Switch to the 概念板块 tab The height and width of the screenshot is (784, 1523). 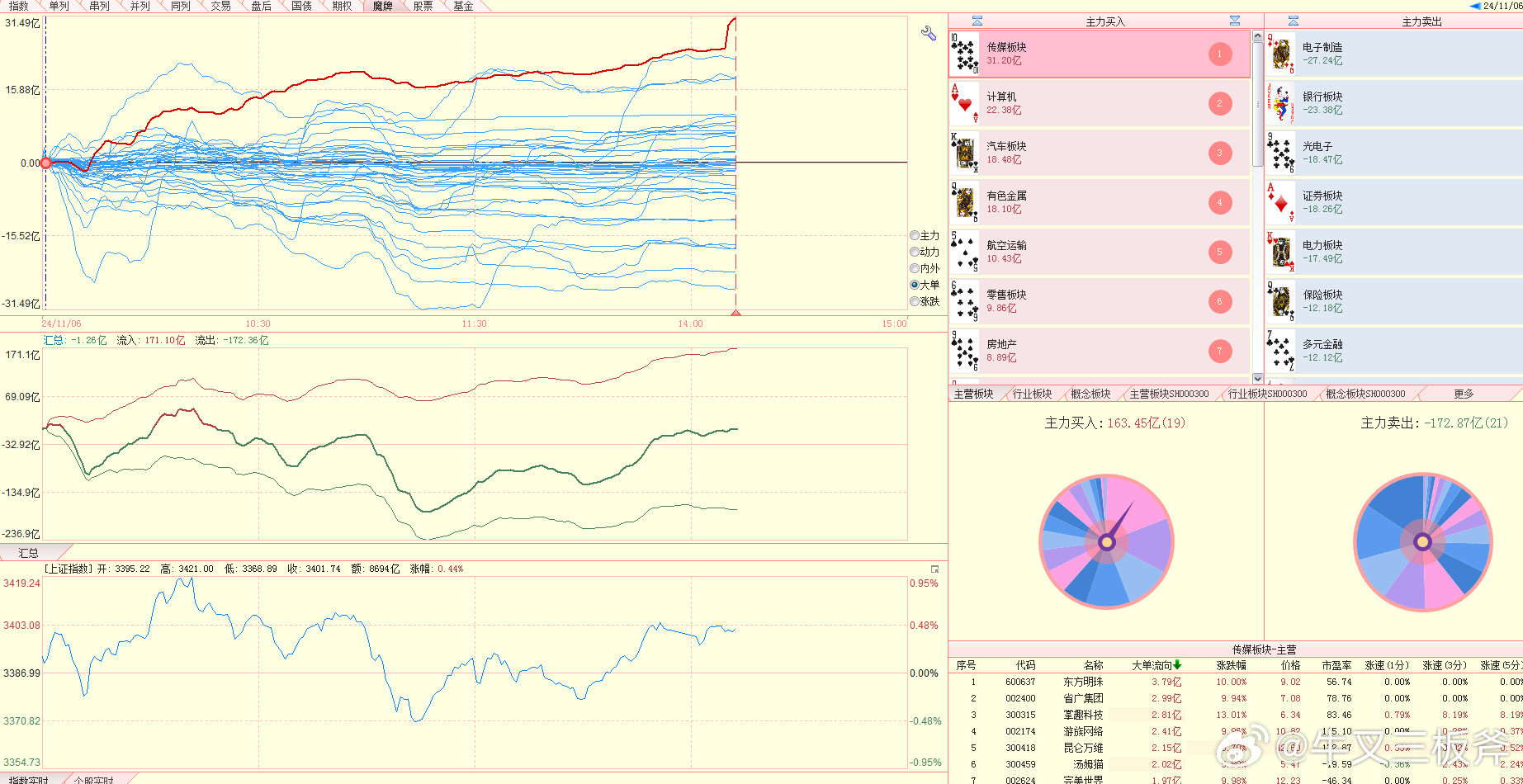(x=1090, y=394)
